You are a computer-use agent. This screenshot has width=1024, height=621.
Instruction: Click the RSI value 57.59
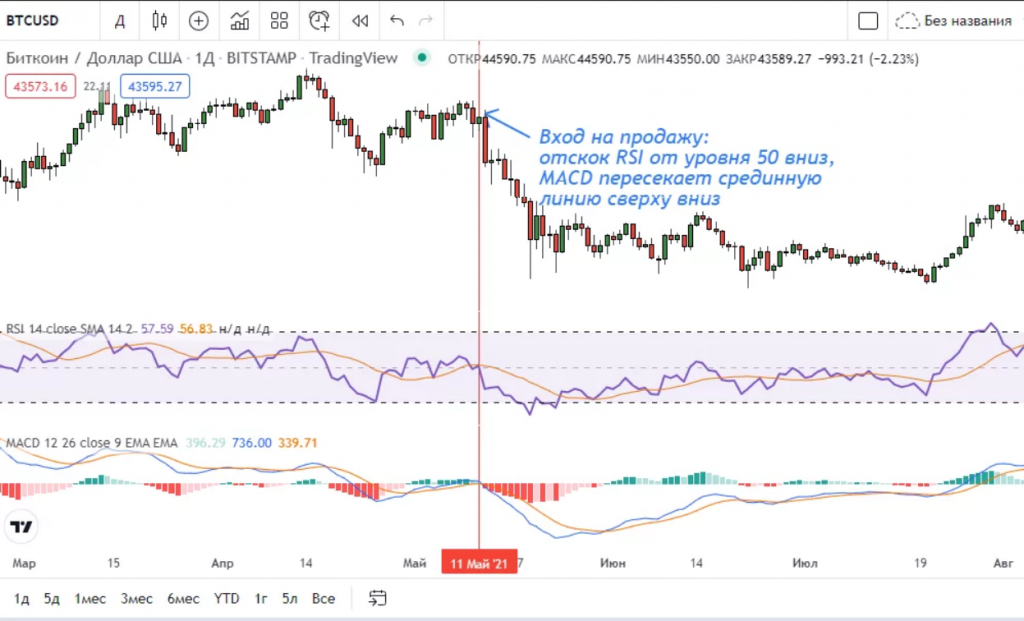click(x=157, y=328)
